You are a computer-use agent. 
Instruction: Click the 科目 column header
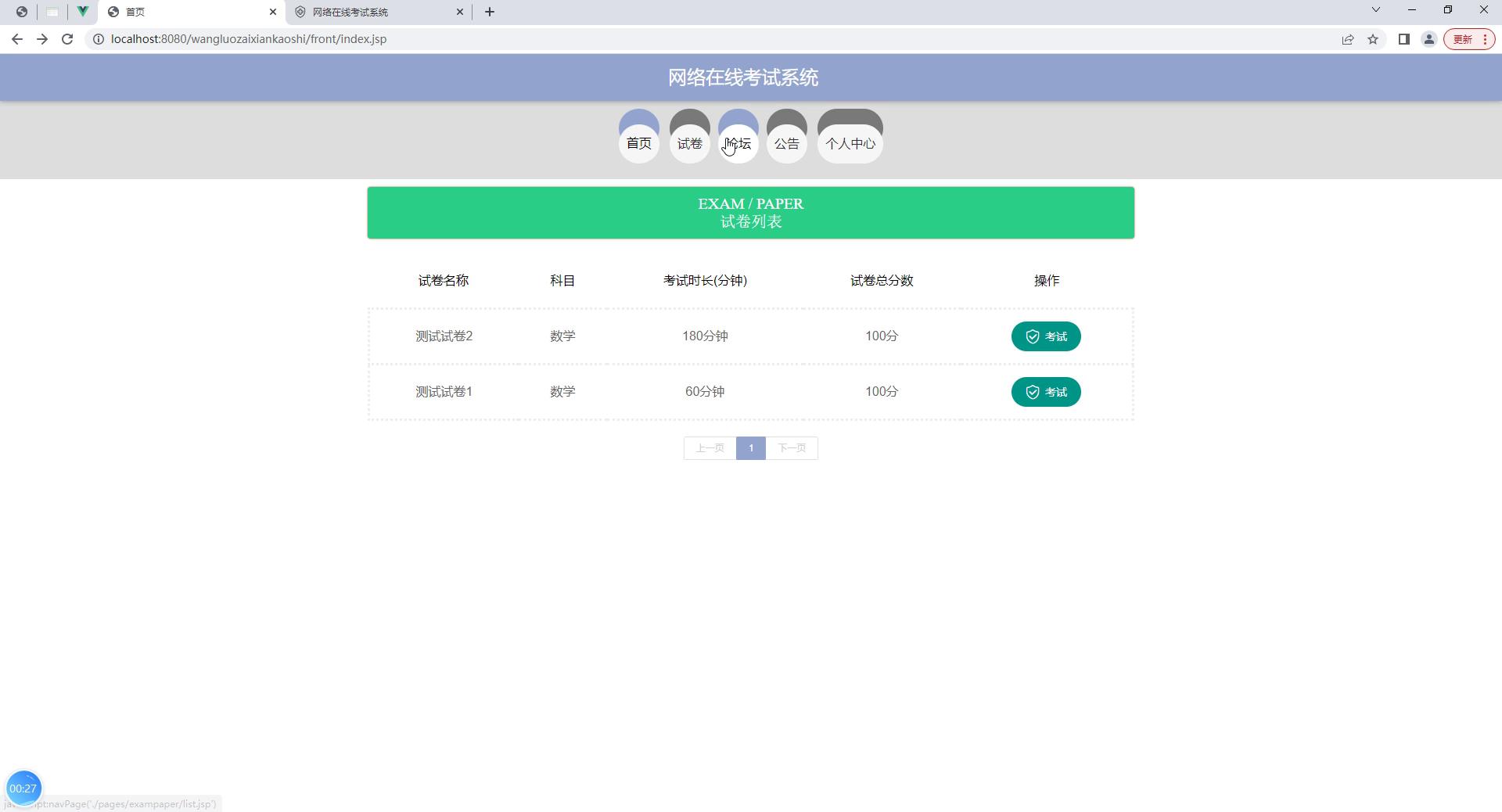562,281
